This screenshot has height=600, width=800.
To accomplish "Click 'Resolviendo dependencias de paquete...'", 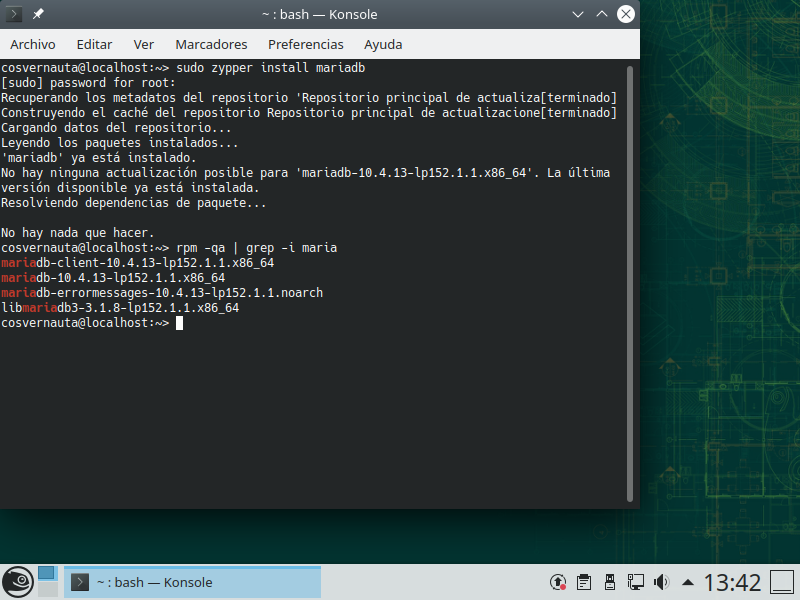I will (x=134, y=203).
